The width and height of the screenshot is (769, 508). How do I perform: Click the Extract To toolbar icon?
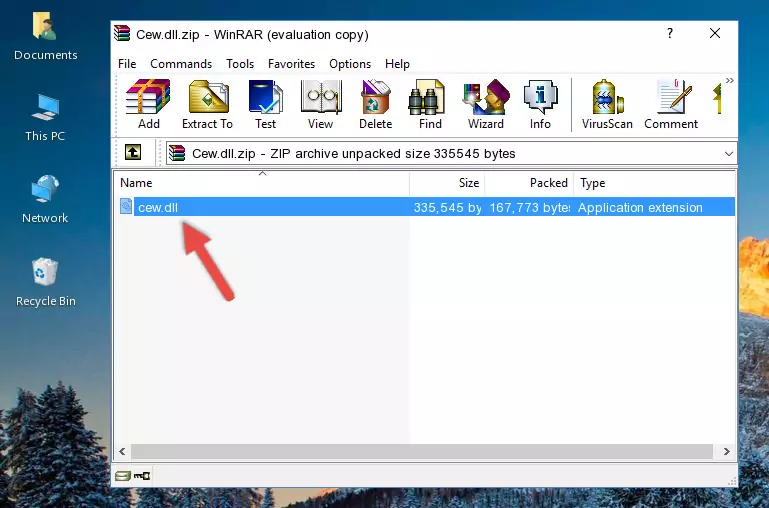click(207, 104)
